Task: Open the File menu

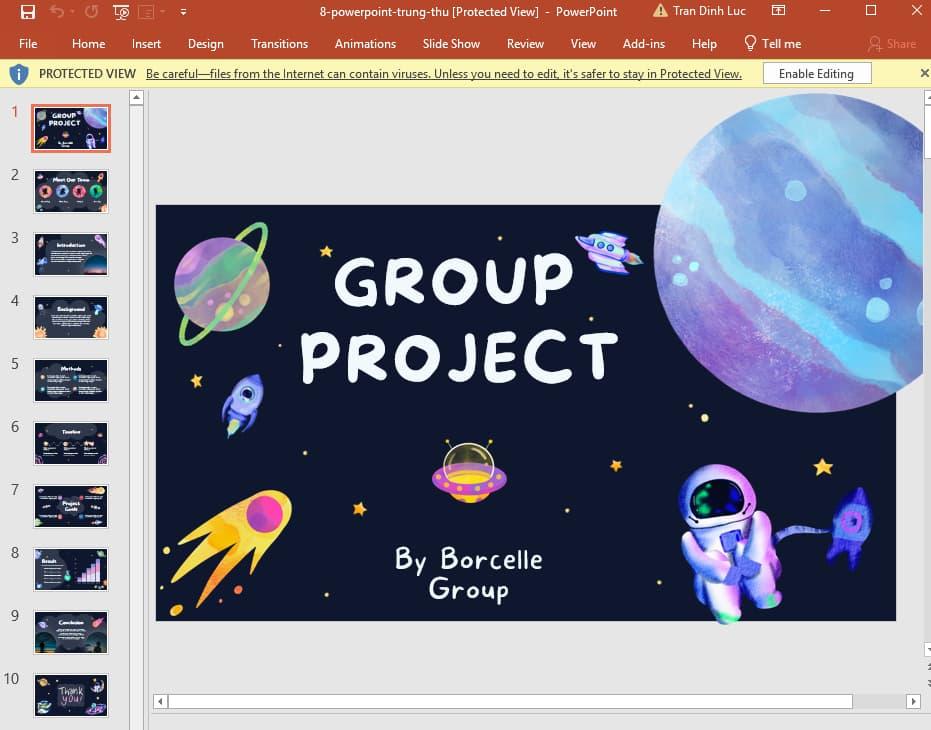Action: click(x=28, y=44)
